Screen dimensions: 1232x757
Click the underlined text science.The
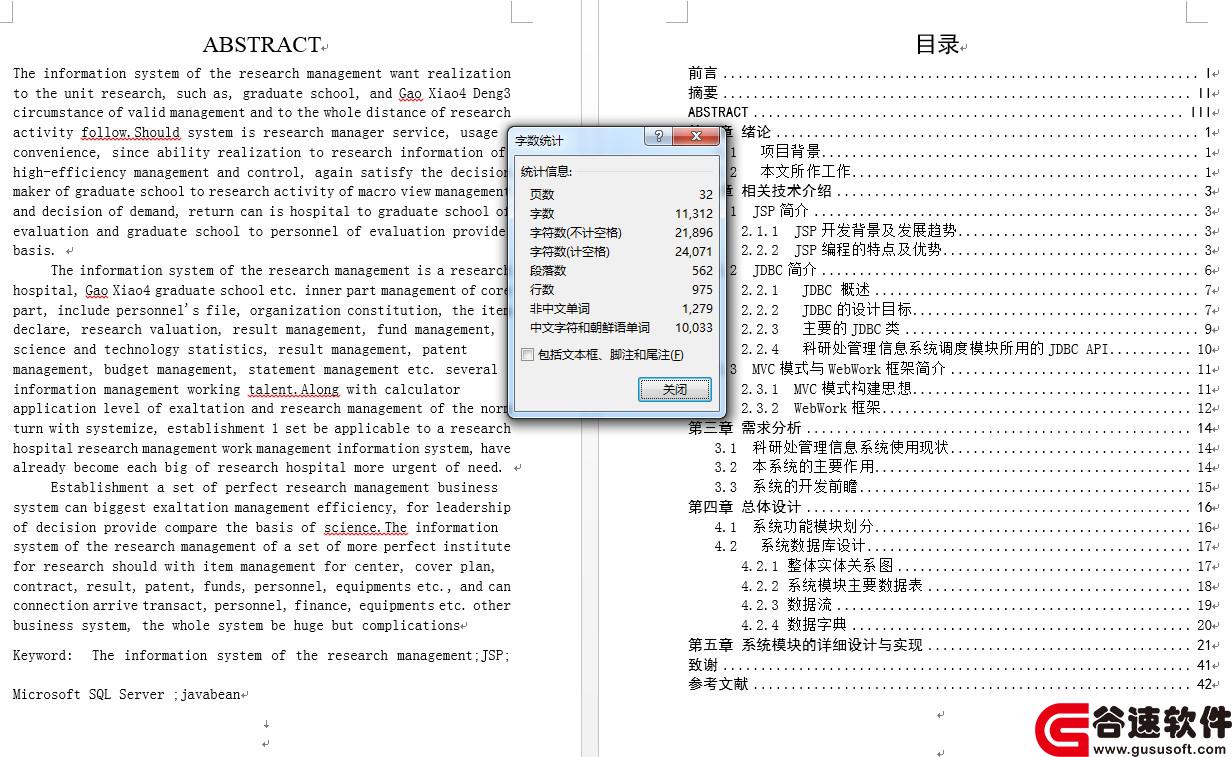point(365,527)
